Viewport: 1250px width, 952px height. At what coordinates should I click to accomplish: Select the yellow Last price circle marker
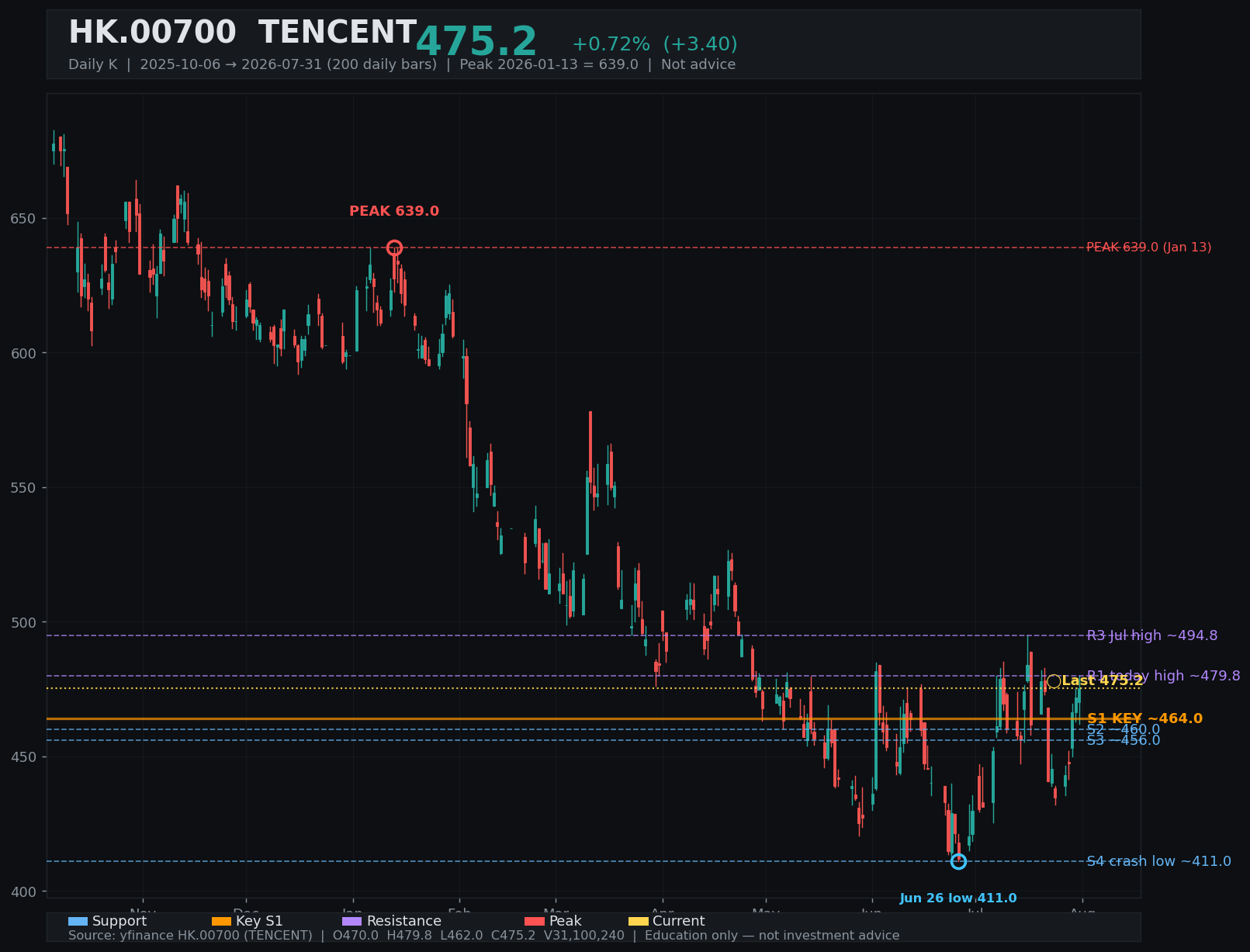click(1054, 681)
